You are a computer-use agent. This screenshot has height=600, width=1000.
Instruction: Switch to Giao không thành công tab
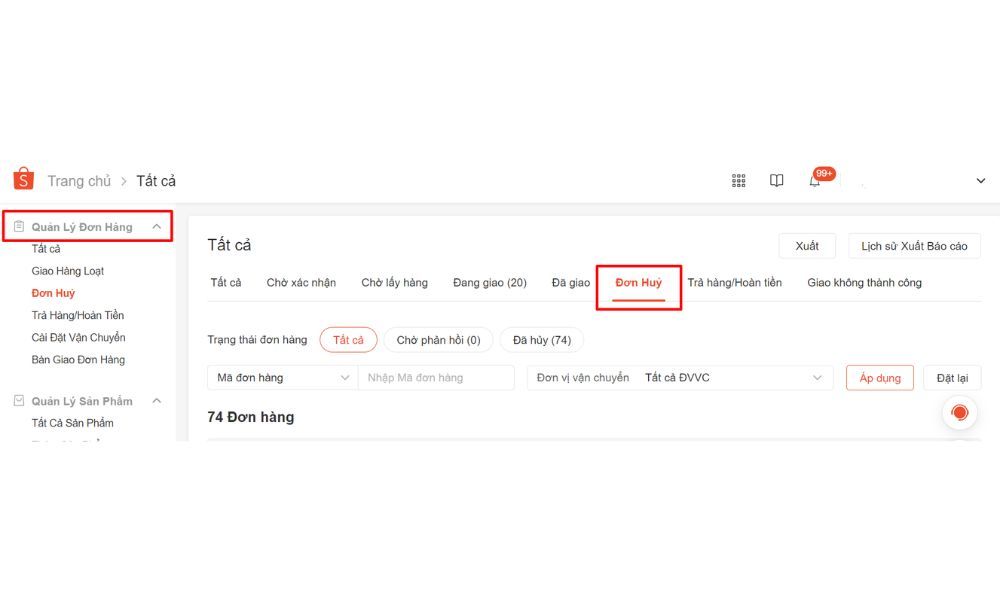pos(864,282)
